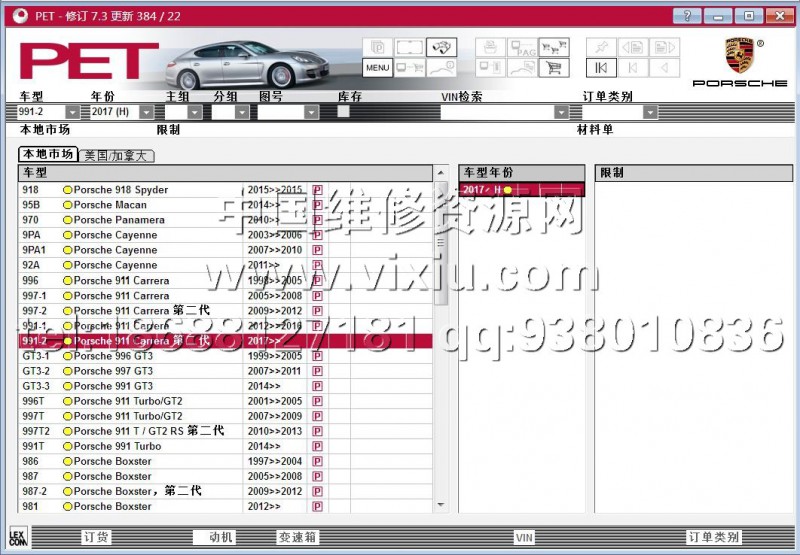Image resolution: width=800 pixels, height=555 pixels.
Task: Select the 918 Porsche 918 Spyder row
Action: (x=225, y=190)
